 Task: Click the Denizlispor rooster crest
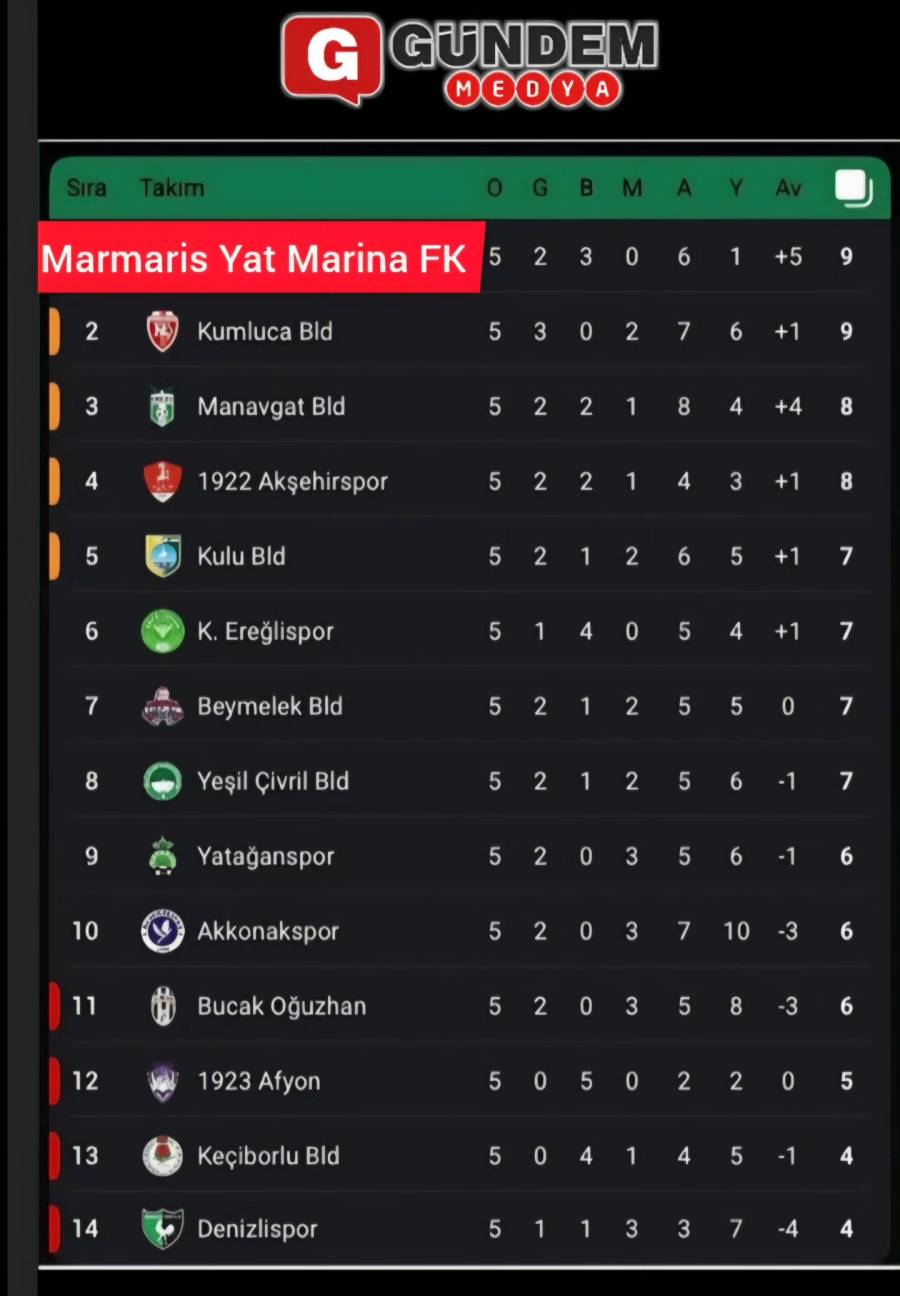(162, 1229)
